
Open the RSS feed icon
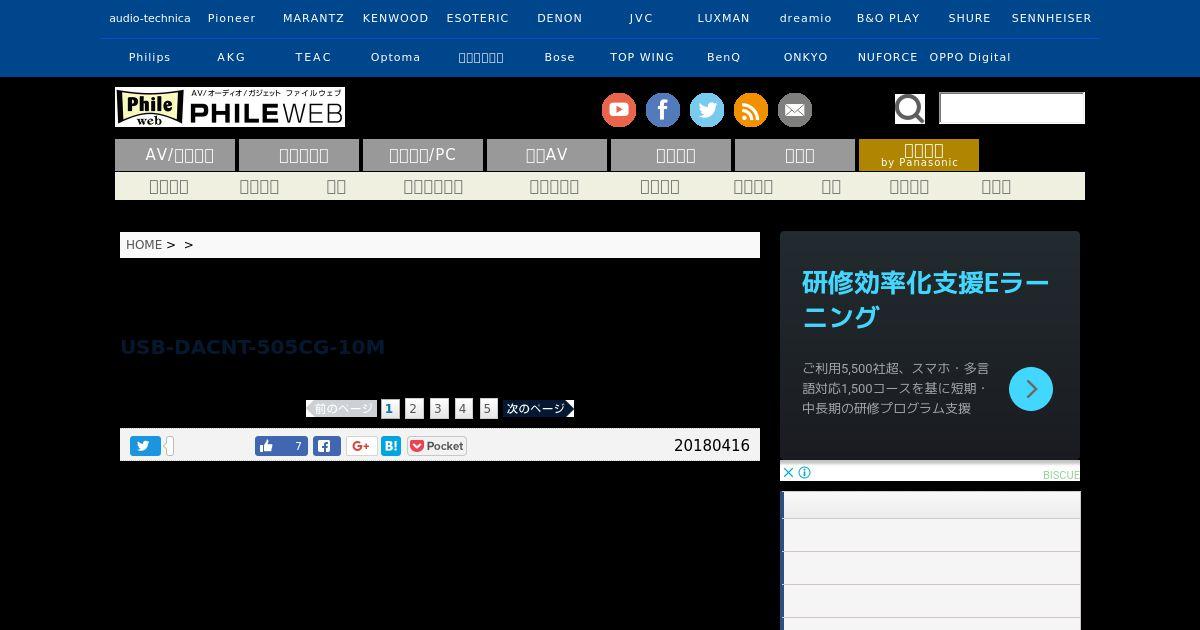click(x=751, y=110)
